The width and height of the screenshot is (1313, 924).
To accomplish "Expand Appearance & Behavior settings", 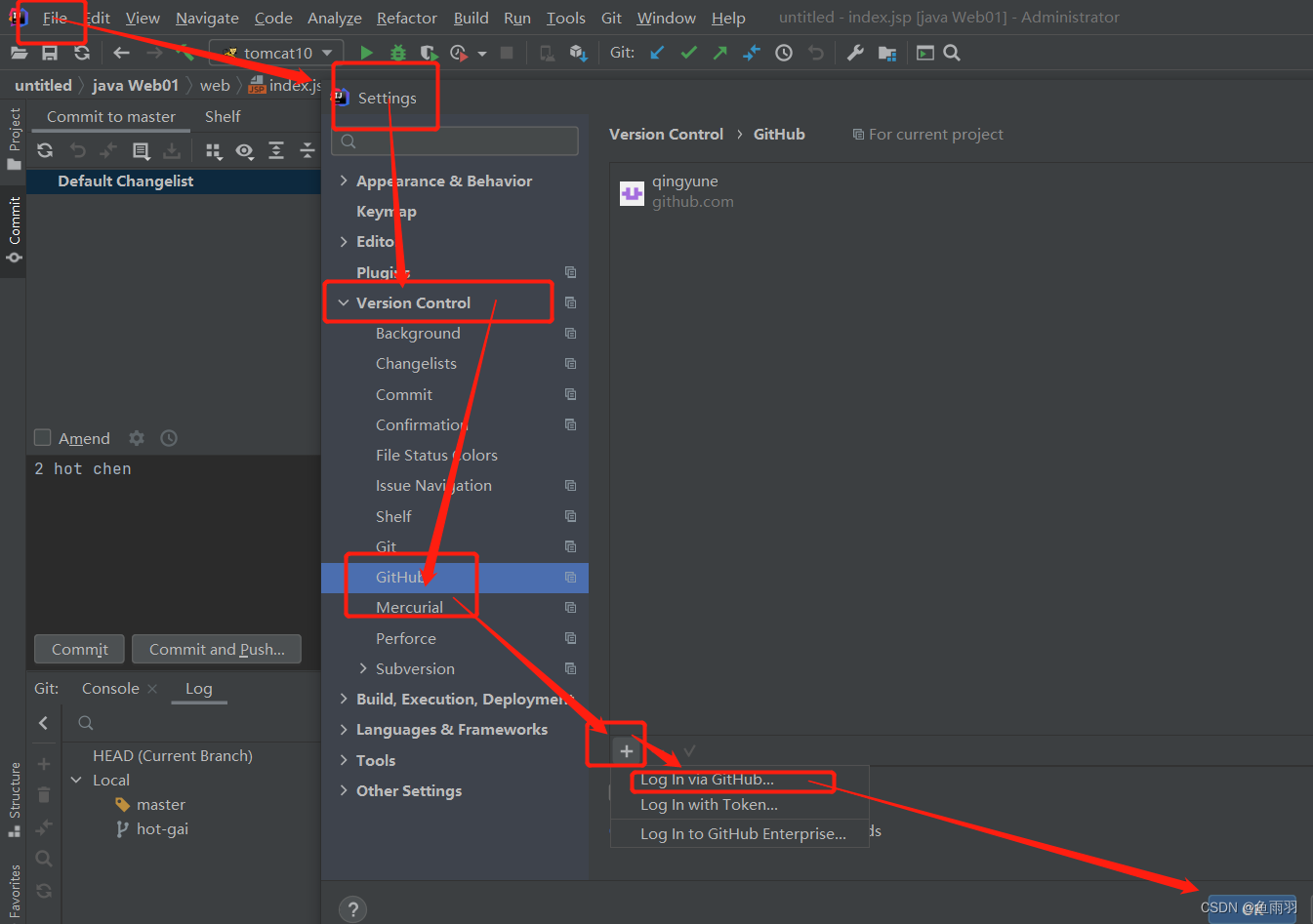I will coord(344,181).
